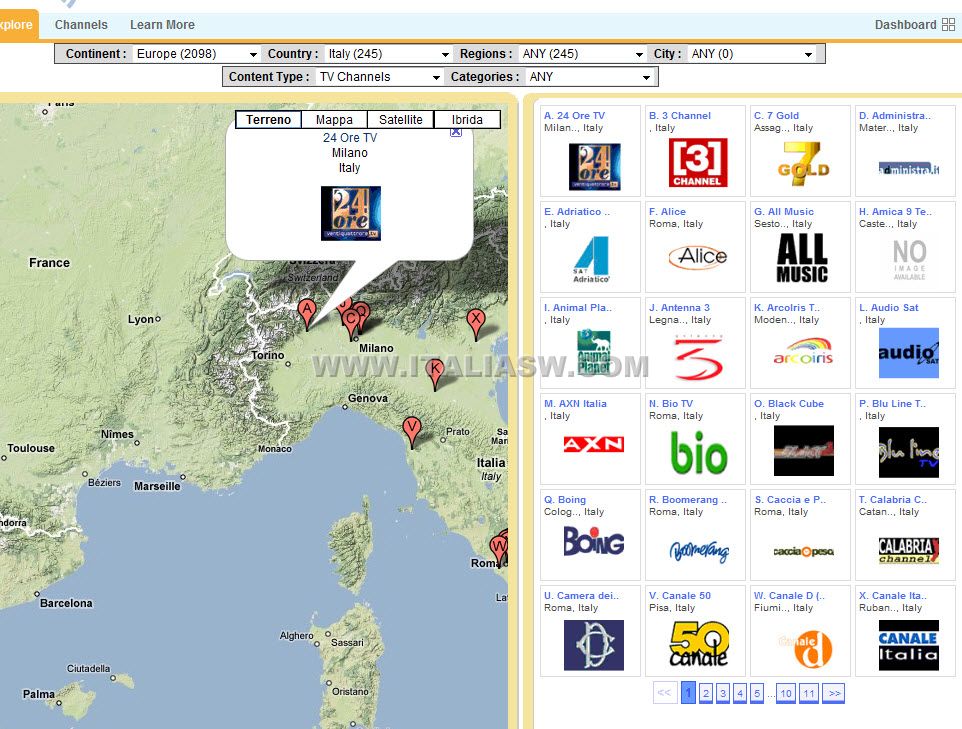Screen dimensions: 962x729
Task: Open the AXN Italia logo
Action: 594,444
